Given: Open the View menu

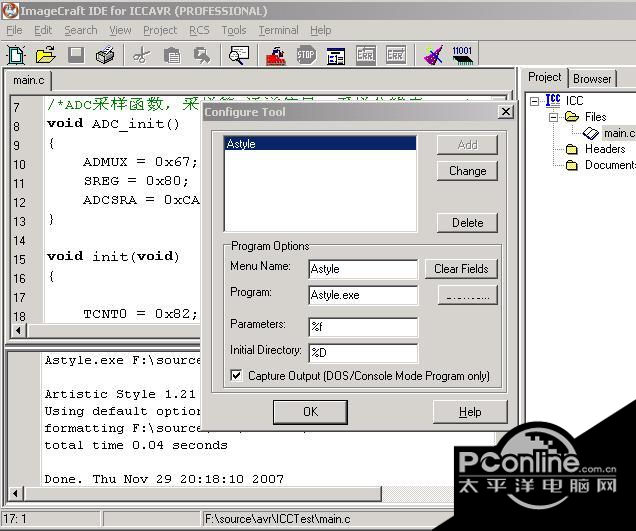Looking at the screenshot, I should [120, 30].
